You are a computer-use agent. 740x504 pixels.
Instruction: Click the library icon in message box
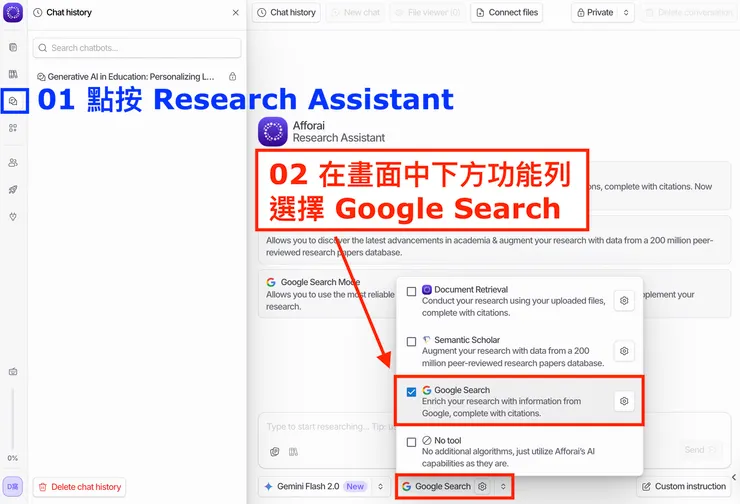293,452
